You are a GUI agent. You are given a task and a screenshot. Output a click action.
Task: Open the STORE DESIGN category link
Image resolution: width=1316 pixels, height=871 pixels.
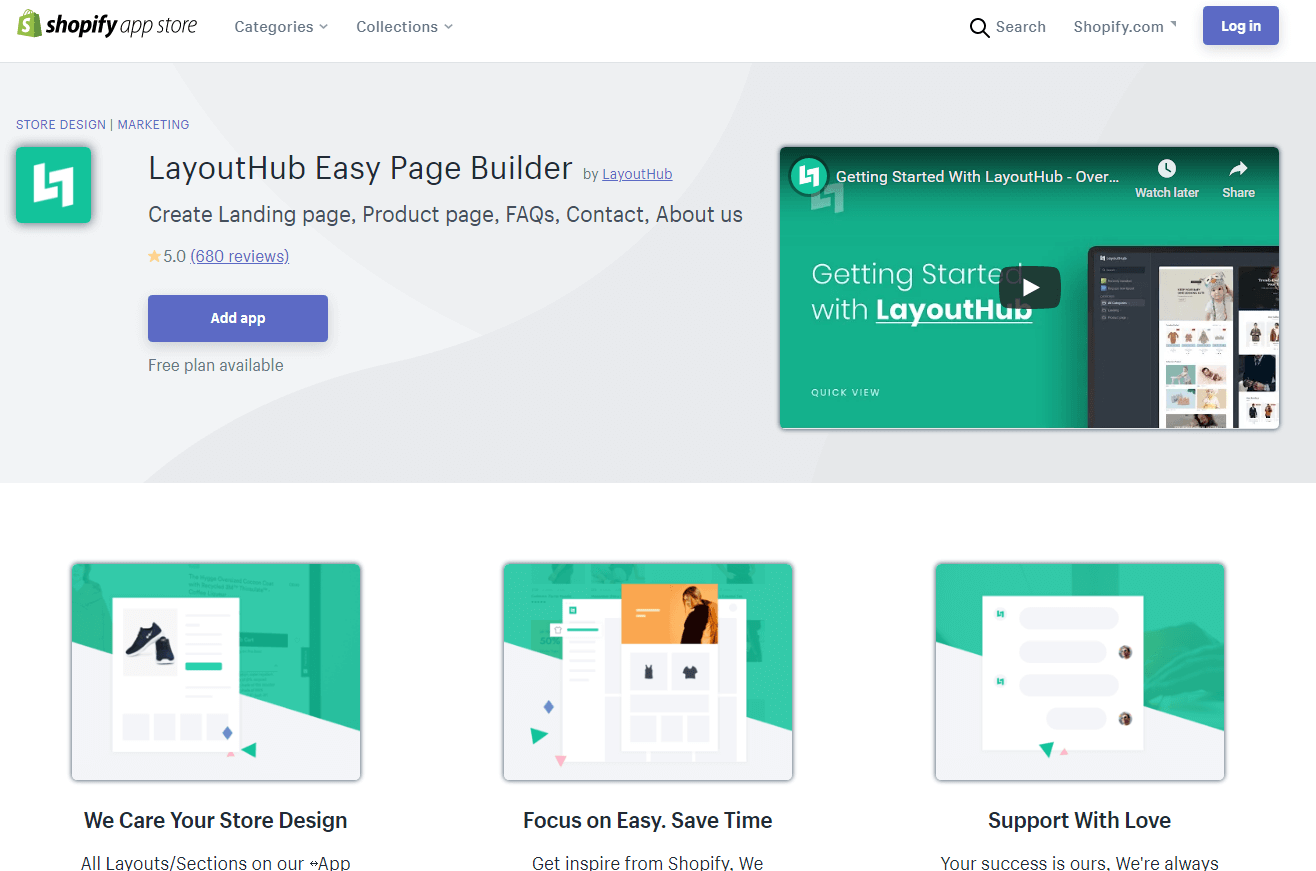[61, 125]
